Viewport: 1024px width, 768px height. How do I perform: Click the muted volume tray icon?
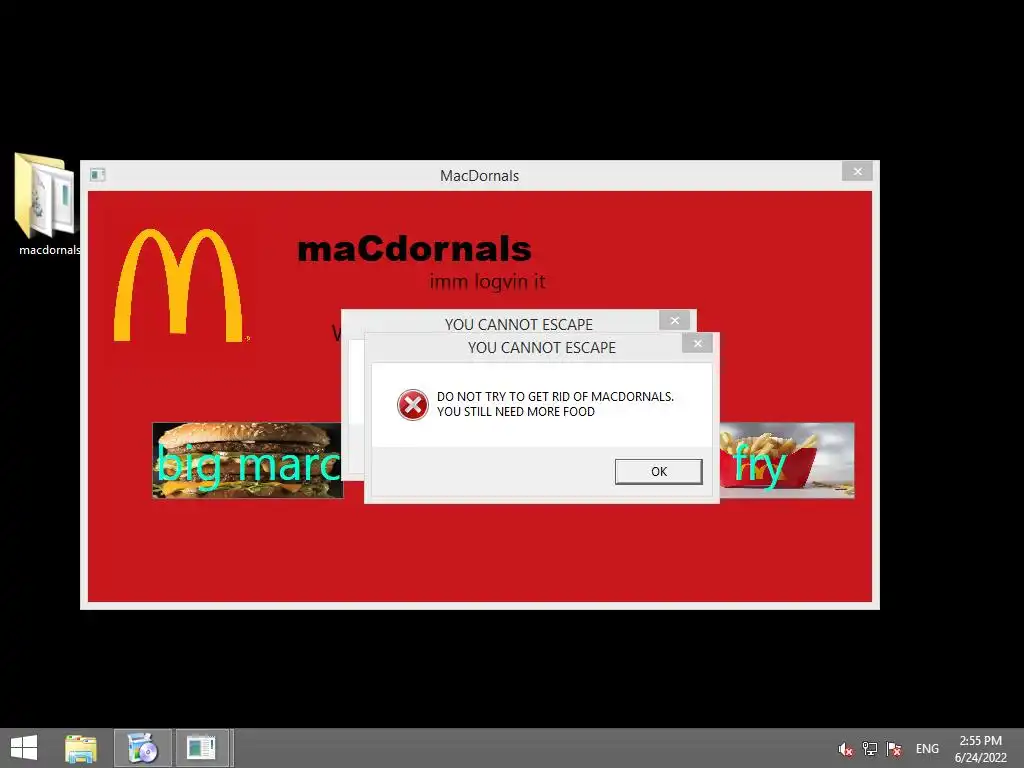tap(846, 749)
